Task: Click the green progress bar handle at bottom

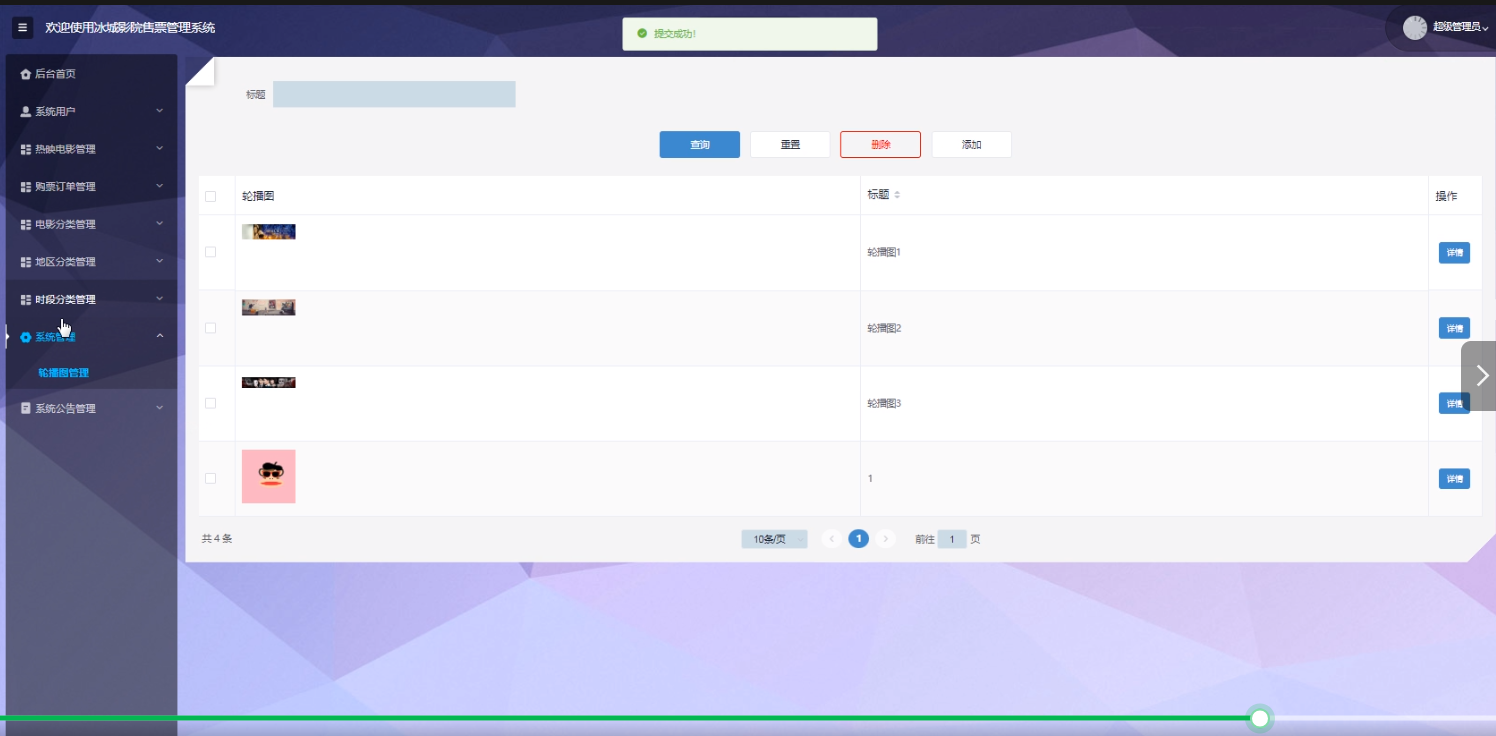Action: click(x=1260, y=718)
